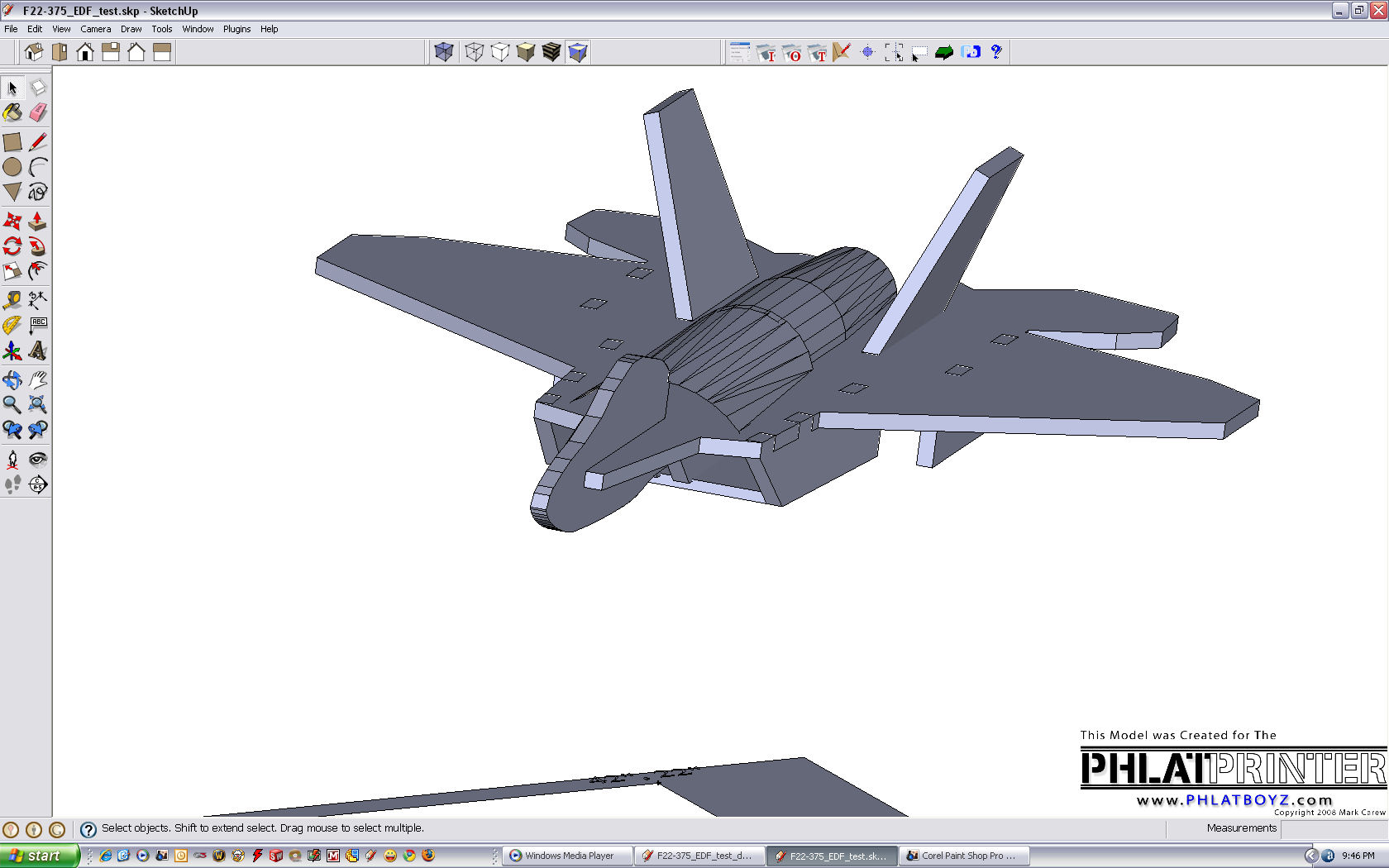Image resolution: width=1389 pixels, height=868 pixels.
Task: Pick the Push/Pull tool
Action: point(38,221)
